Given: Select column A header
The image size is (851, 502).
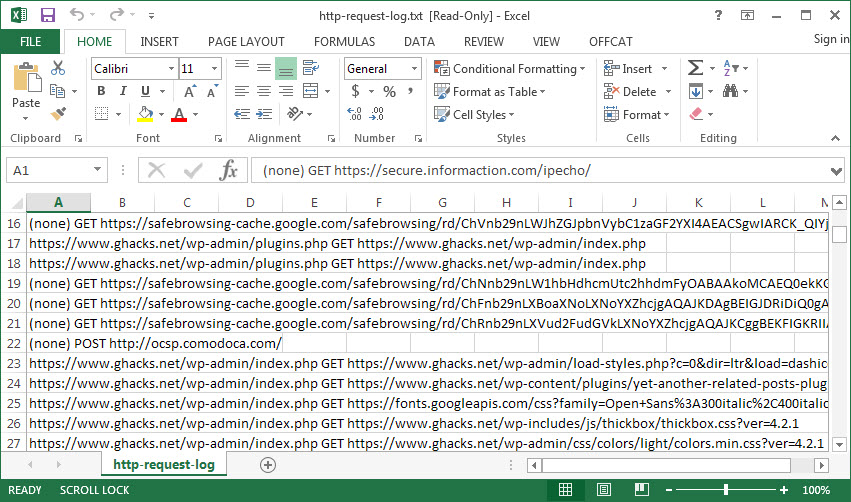Looking at the screenshot, I should pos(58,203).
